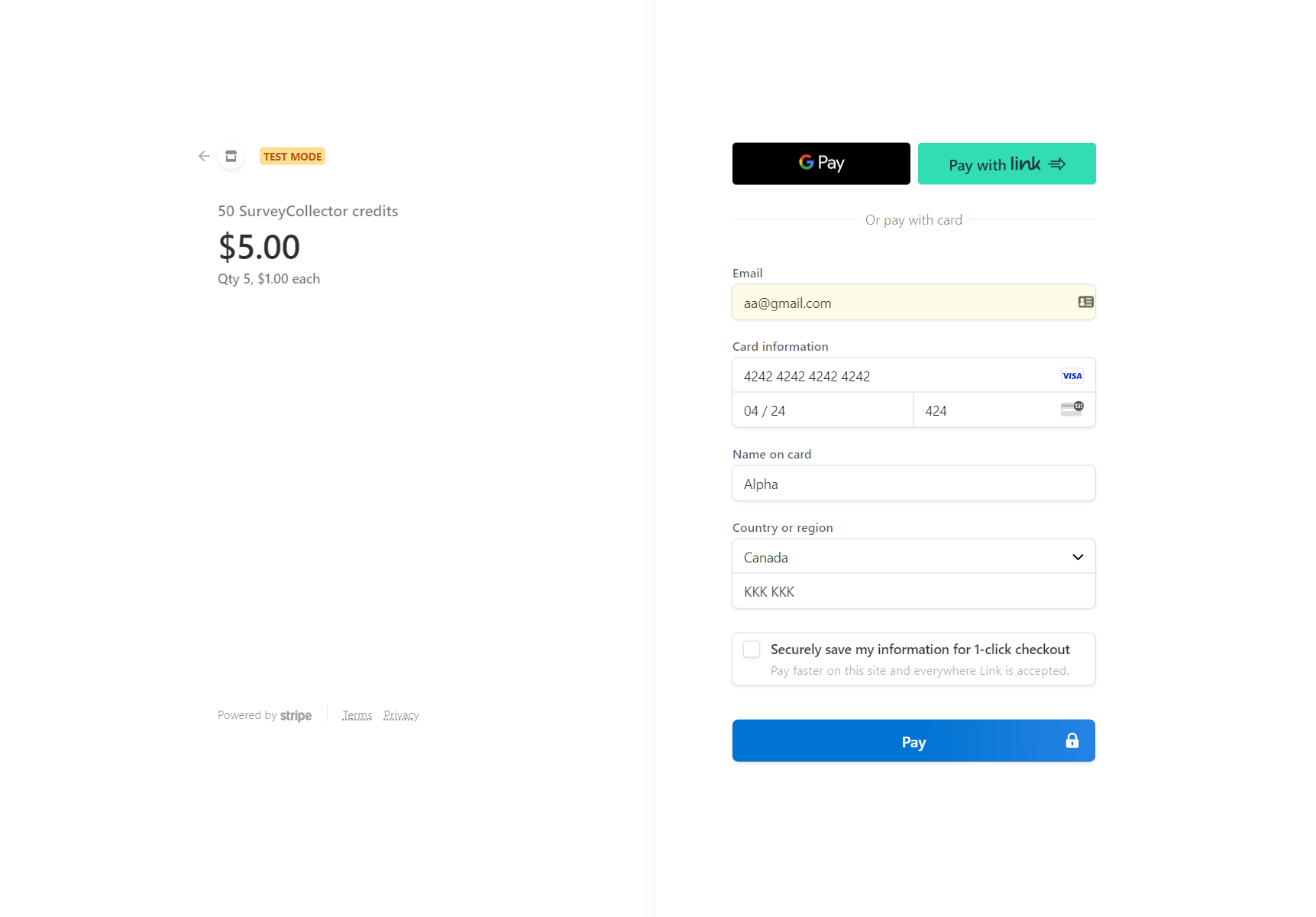The image size is (1316, 917).
Task: Click the lock icon on Pay button
Action: click(1072, 740)
